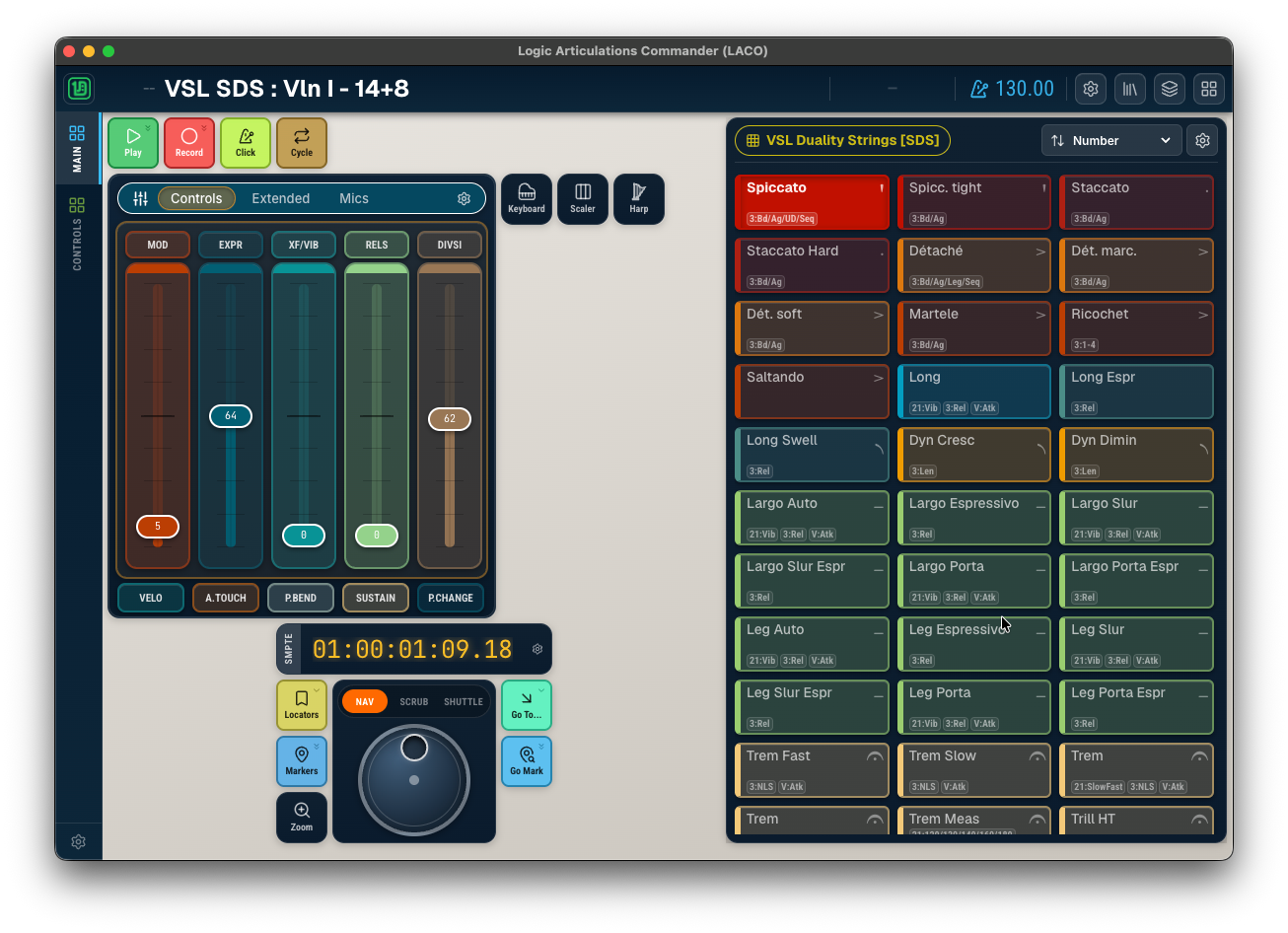Viewport: 1288px width, 933px height.
Task: Click the 130.00 tempo value
Action: point(1025,89)
